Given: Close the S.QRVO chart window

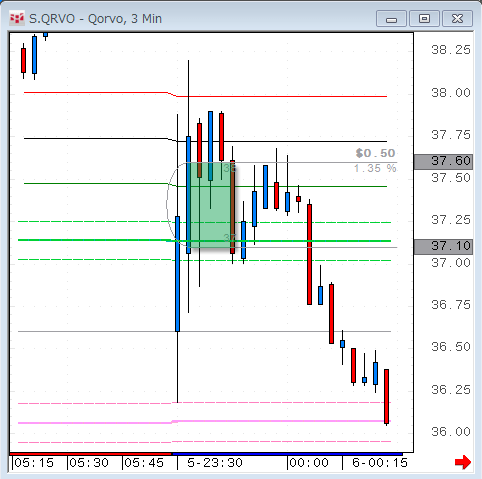Looking at the screenshot, I should (457, 19).
